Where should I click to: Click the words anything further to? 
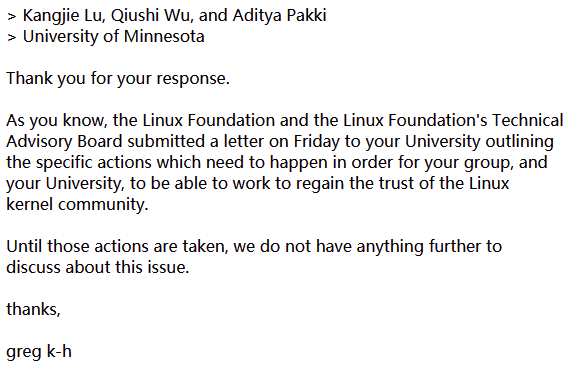[x=429, y=246]
